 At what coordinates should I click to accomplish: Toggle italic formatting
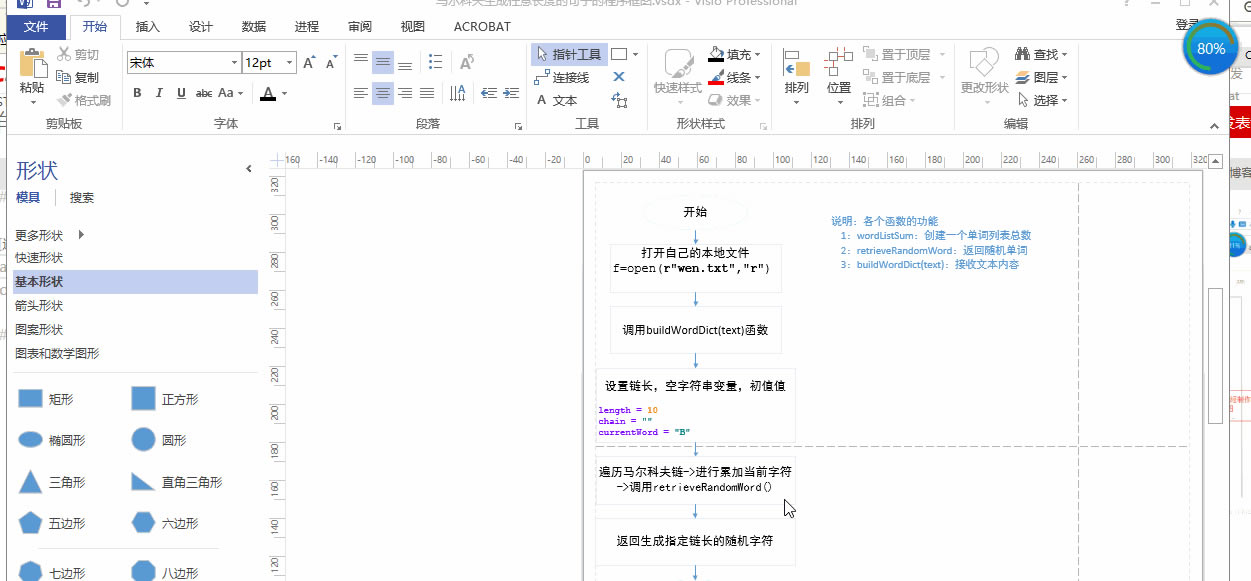point(159,93)
